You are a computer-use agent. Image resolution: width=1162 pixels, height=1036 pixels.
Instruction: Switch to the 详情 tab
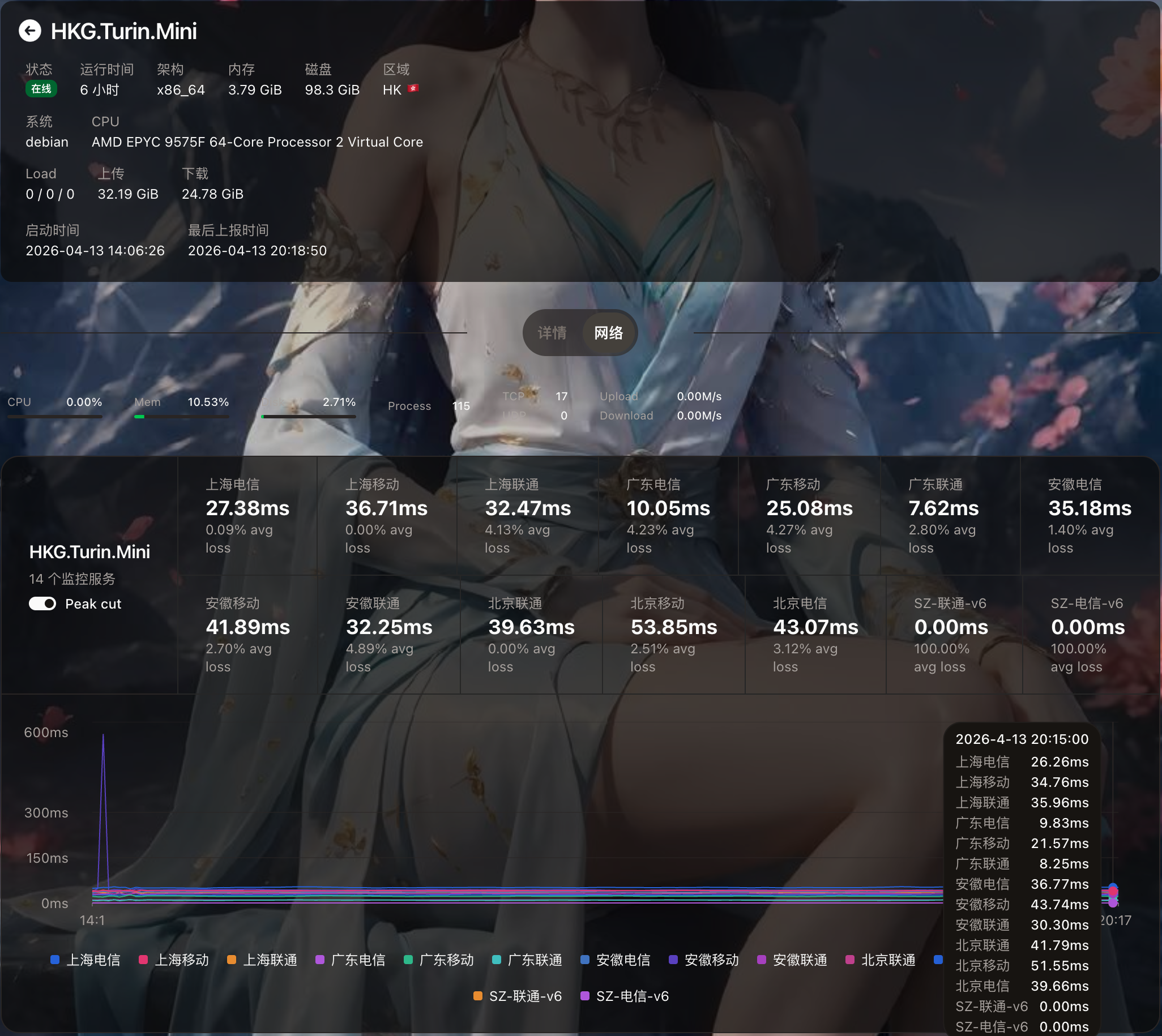(x=552, y=333)
